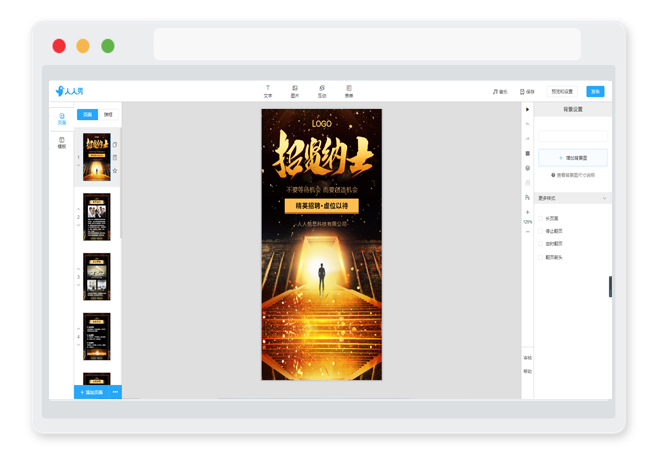Move page 4 down with the chevron

pyautogui.click(x=78, y=344)
